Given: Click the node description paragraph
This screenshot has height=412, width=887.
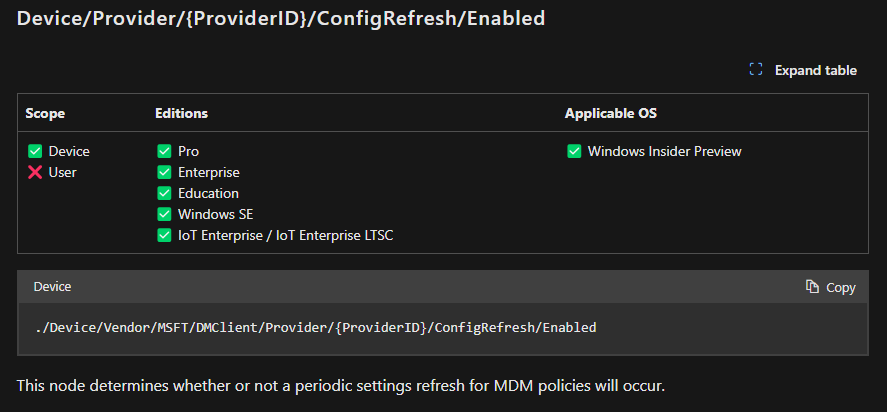Looking at the screenshot, I should (340, 385).
